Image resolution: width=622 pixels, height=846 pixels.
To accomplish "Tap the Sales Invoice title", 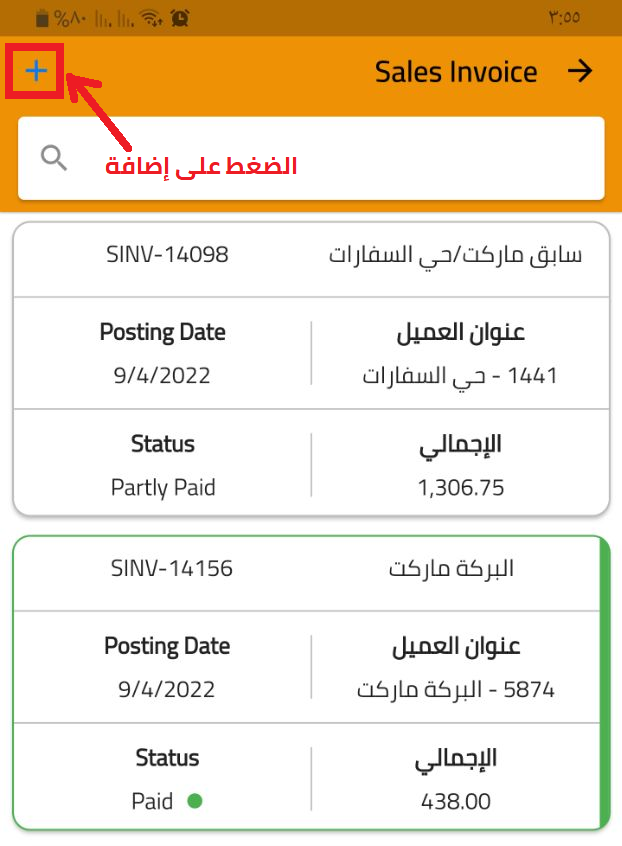I will tap(456, 72).
